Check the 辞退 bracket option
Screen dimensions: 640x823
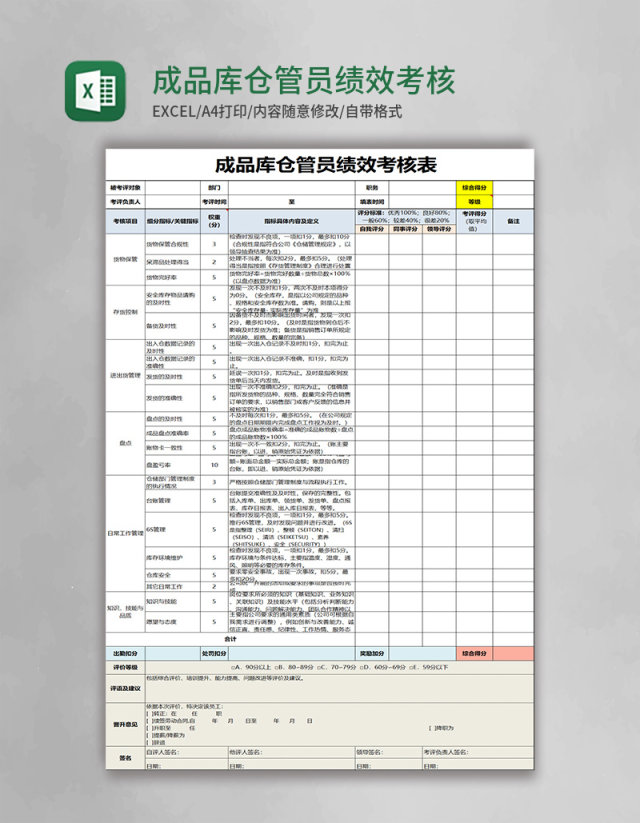pyautogui.click(x=148, y=743)
